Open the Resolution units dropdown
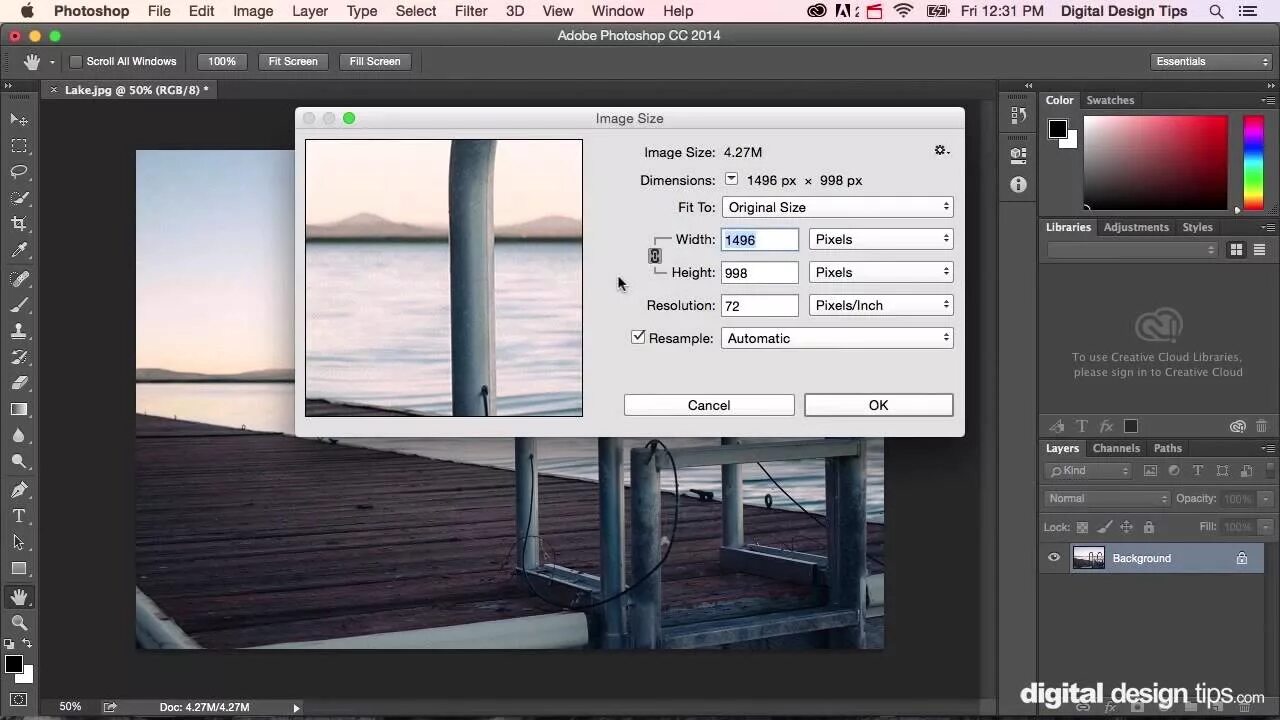The image size is (1280, 720). 881,305
